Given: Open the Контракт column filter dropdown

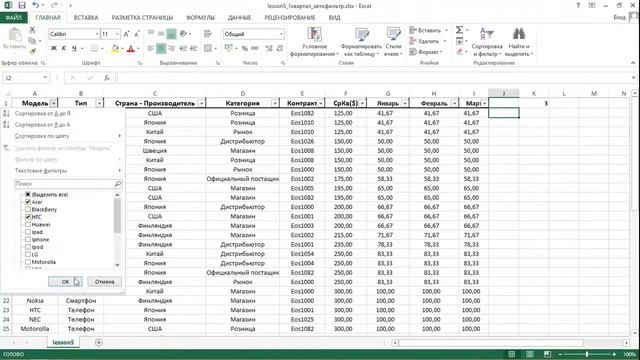Looking at the screenshot, I should 321,103.
